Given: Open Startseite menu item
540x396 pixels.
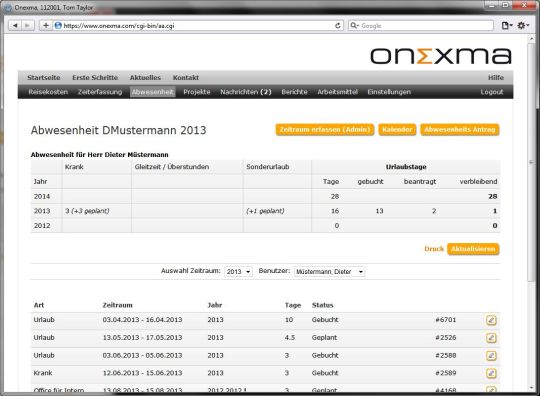Looking at the screenshot, I should point(44,78).
